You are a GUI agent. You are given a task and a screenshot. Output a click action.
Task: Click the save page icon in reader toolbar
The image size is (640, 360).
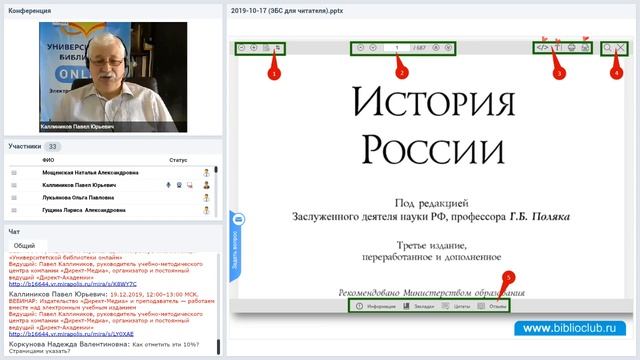585,48
